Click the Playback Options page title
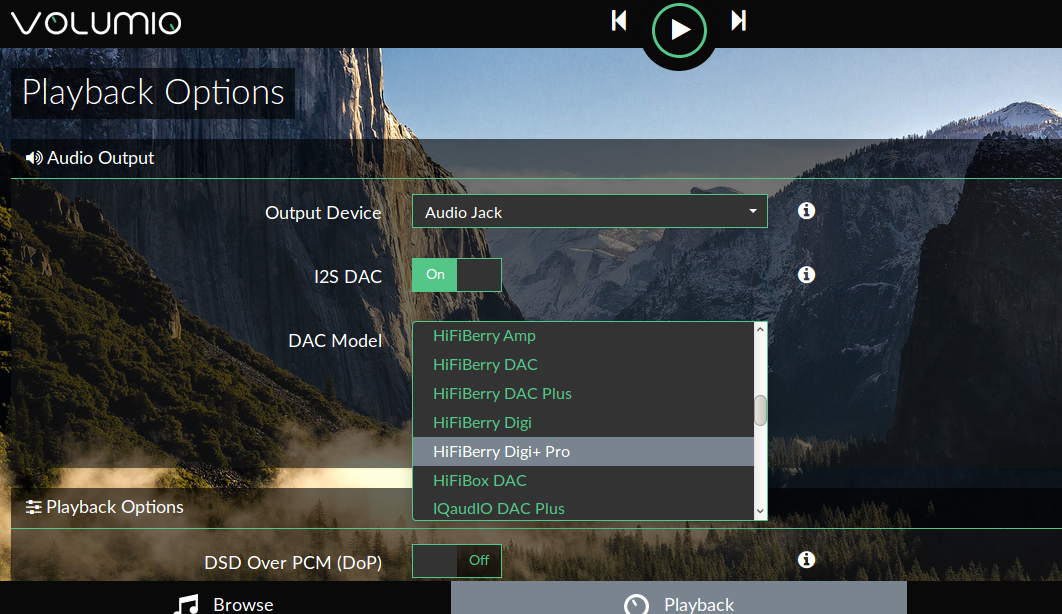Screen dimensions: 1062x614 click(153, 93)
